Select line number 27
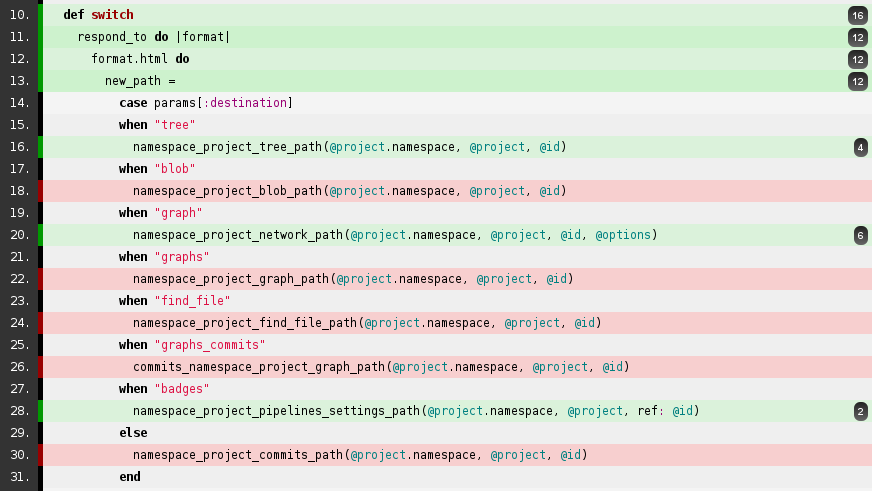 click(x=19, y=389)
